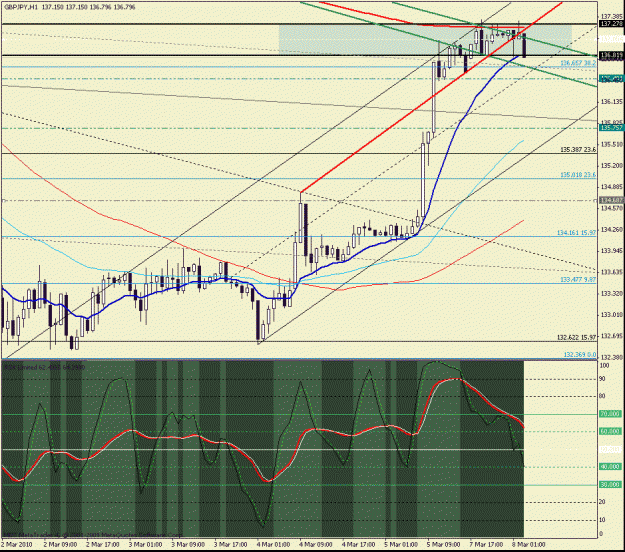
Task: Select the 136.135 price axis label
Action: [x=611, y=102]
